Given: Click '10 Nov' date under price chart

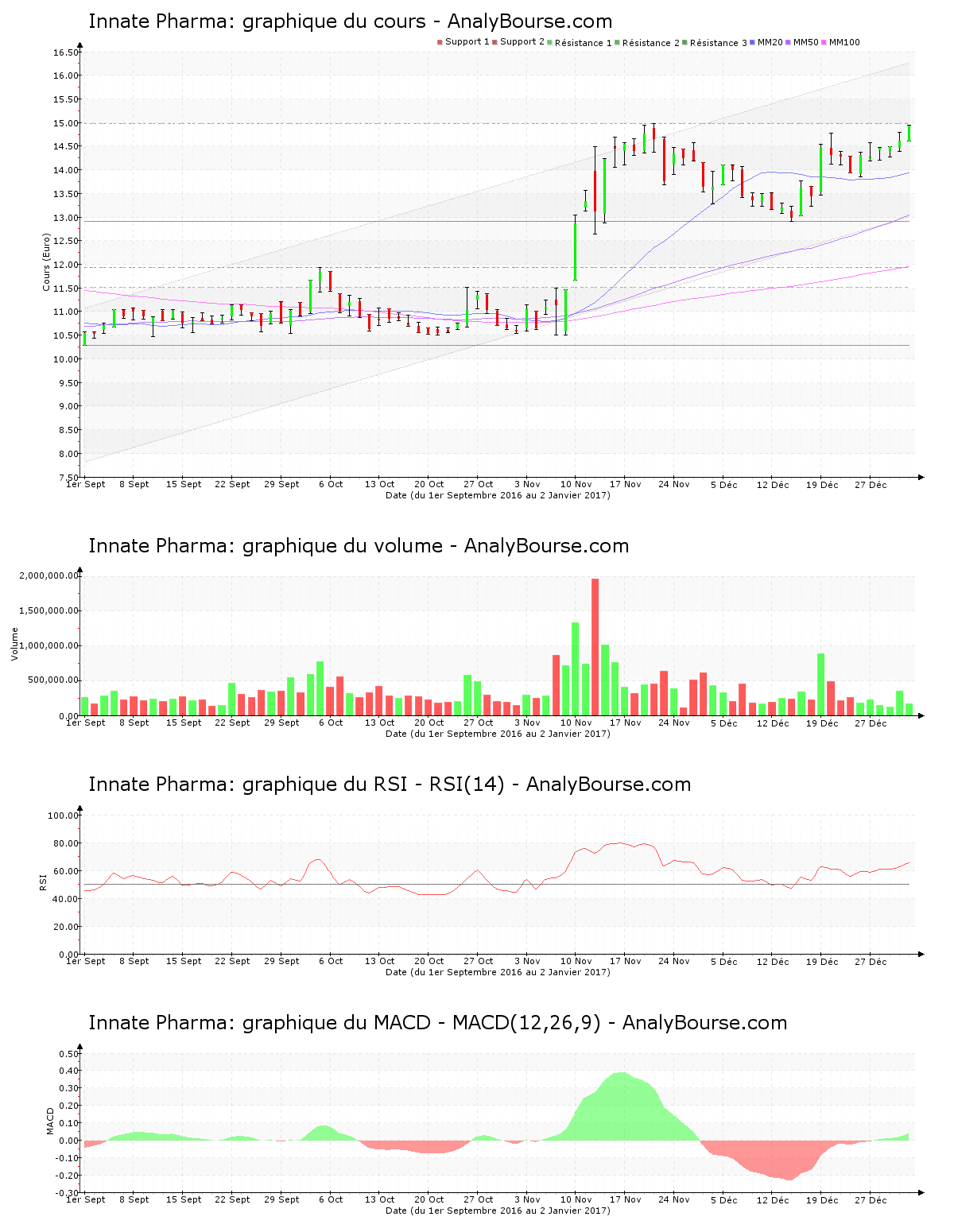Looking at the screenshot, I should tap(576, 484).
